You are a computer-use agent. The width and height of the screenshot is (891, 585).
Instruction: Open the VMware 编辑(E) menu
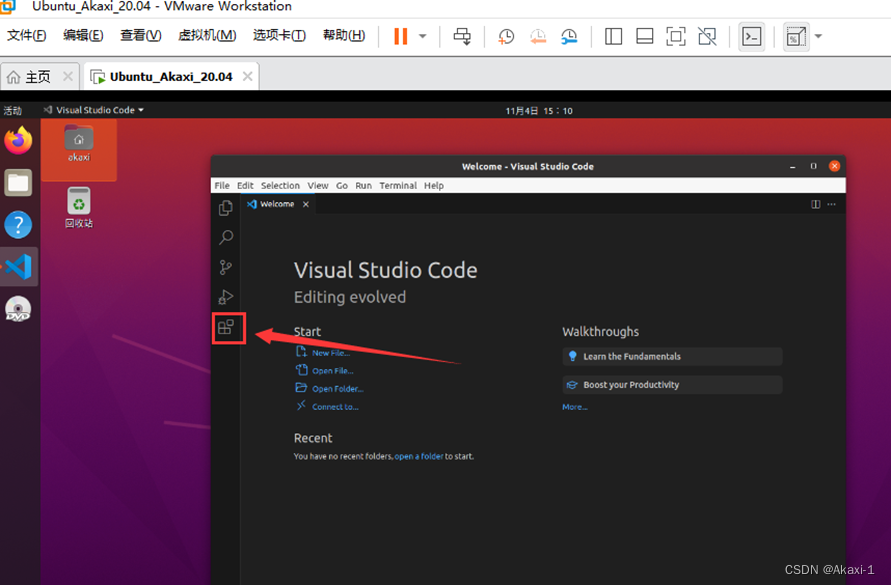[x=83, y=35]
